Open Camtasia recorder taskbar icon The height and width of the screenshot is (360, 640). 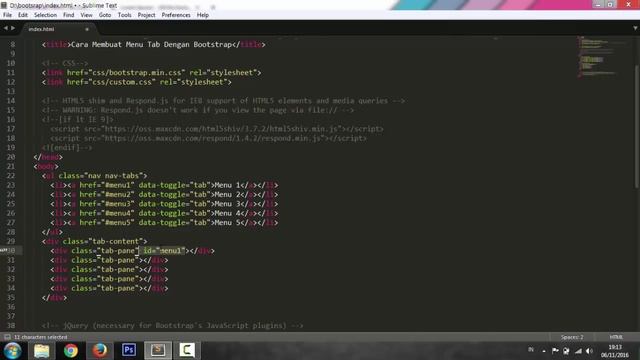pyautogui.click(x=187, y=351)
